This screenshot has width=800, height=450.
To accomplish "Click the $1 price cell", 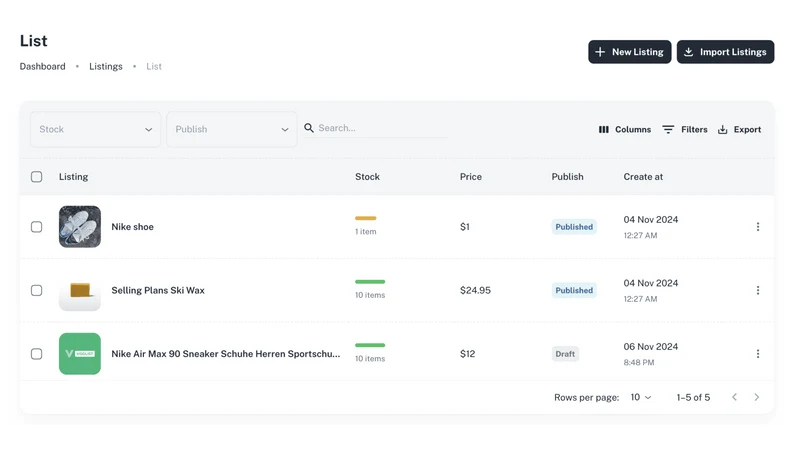I will [464, 227].
